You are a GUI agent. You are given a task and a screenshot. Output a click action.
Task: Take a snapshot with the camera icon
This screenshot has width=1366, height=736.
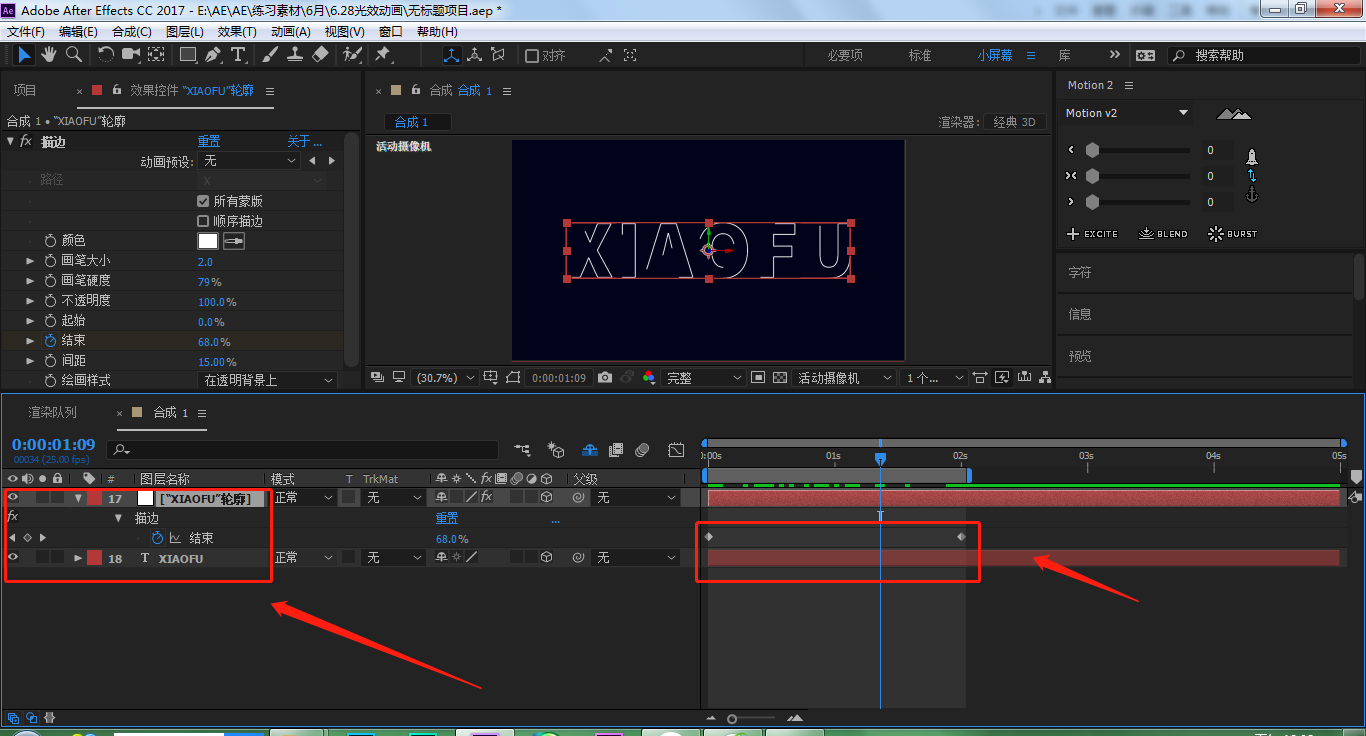(605, 378)
